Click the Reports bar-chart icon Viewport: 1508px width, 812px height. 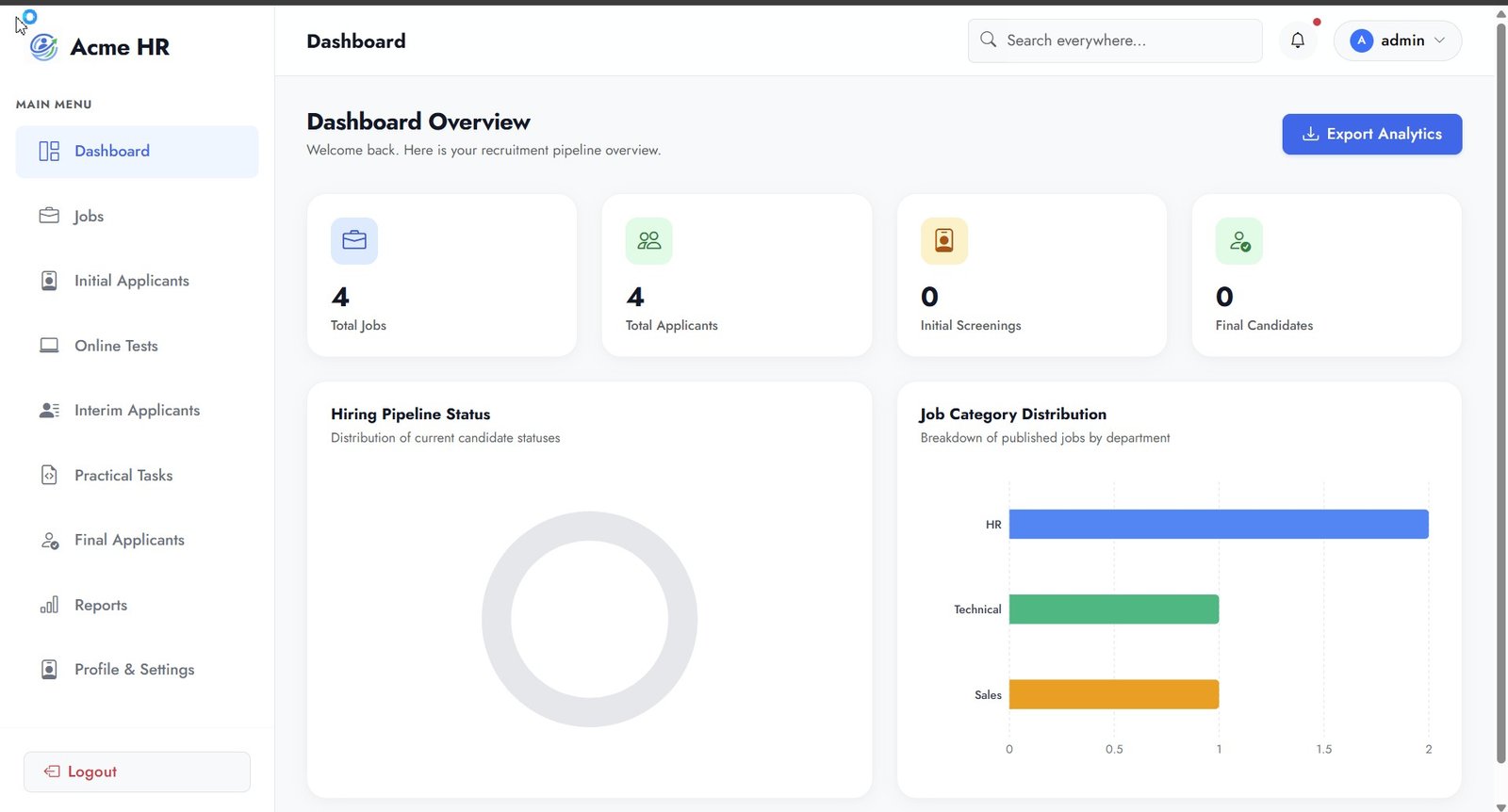point(49,605)
